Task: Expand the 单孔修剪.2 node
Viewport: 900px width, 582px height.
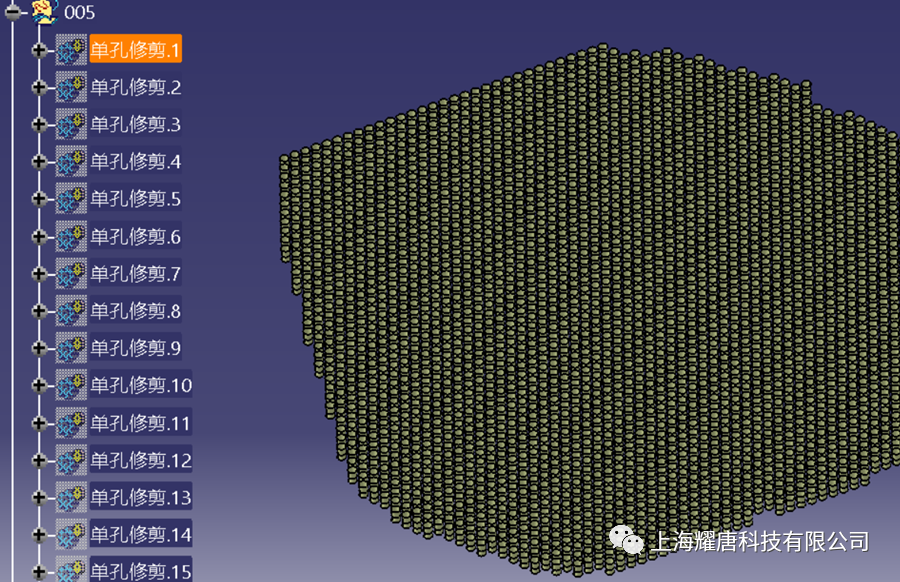Action: pos(39,87)
